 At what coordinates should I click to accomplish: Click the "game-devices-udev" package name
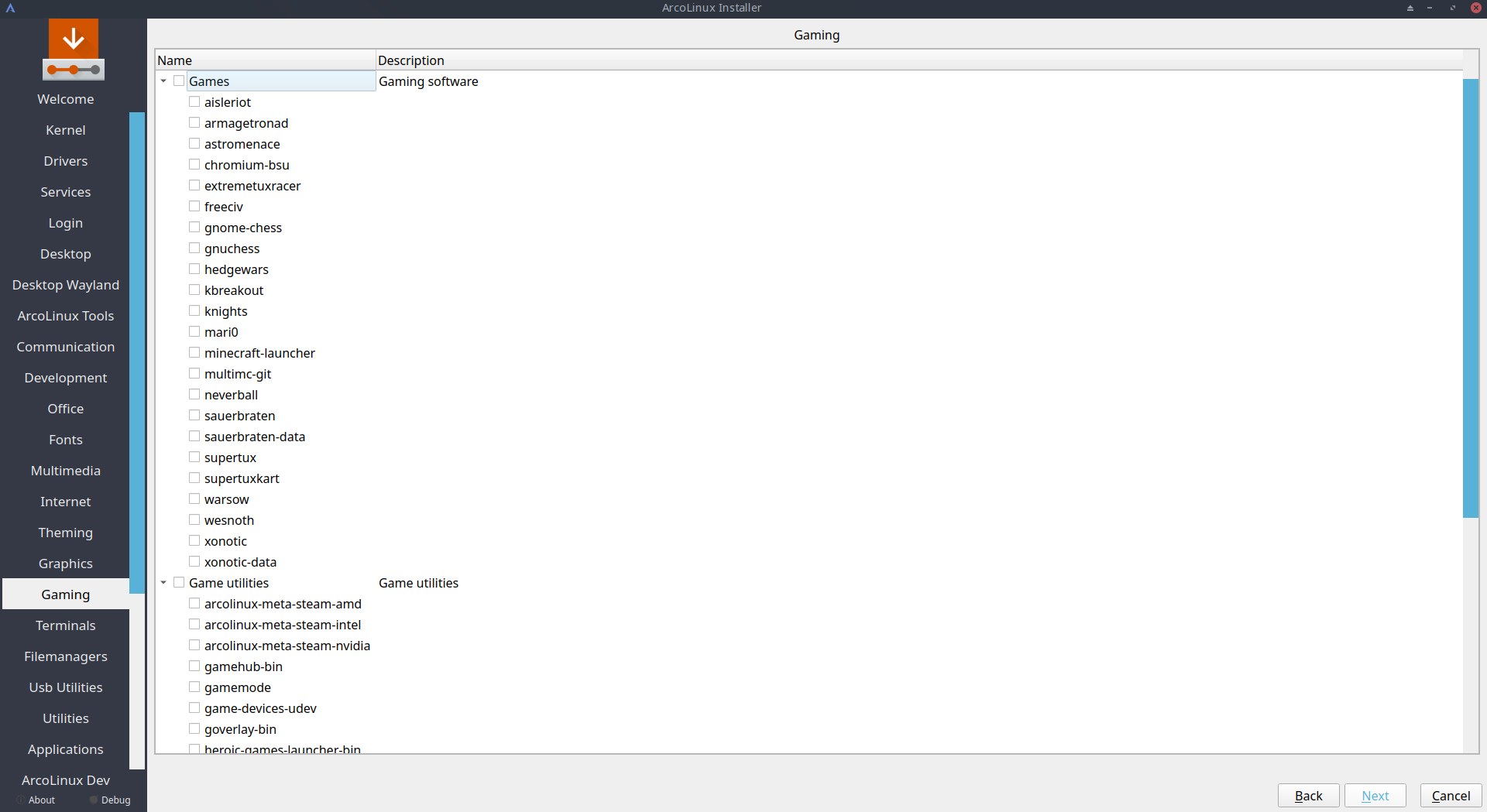pos(260,708)
